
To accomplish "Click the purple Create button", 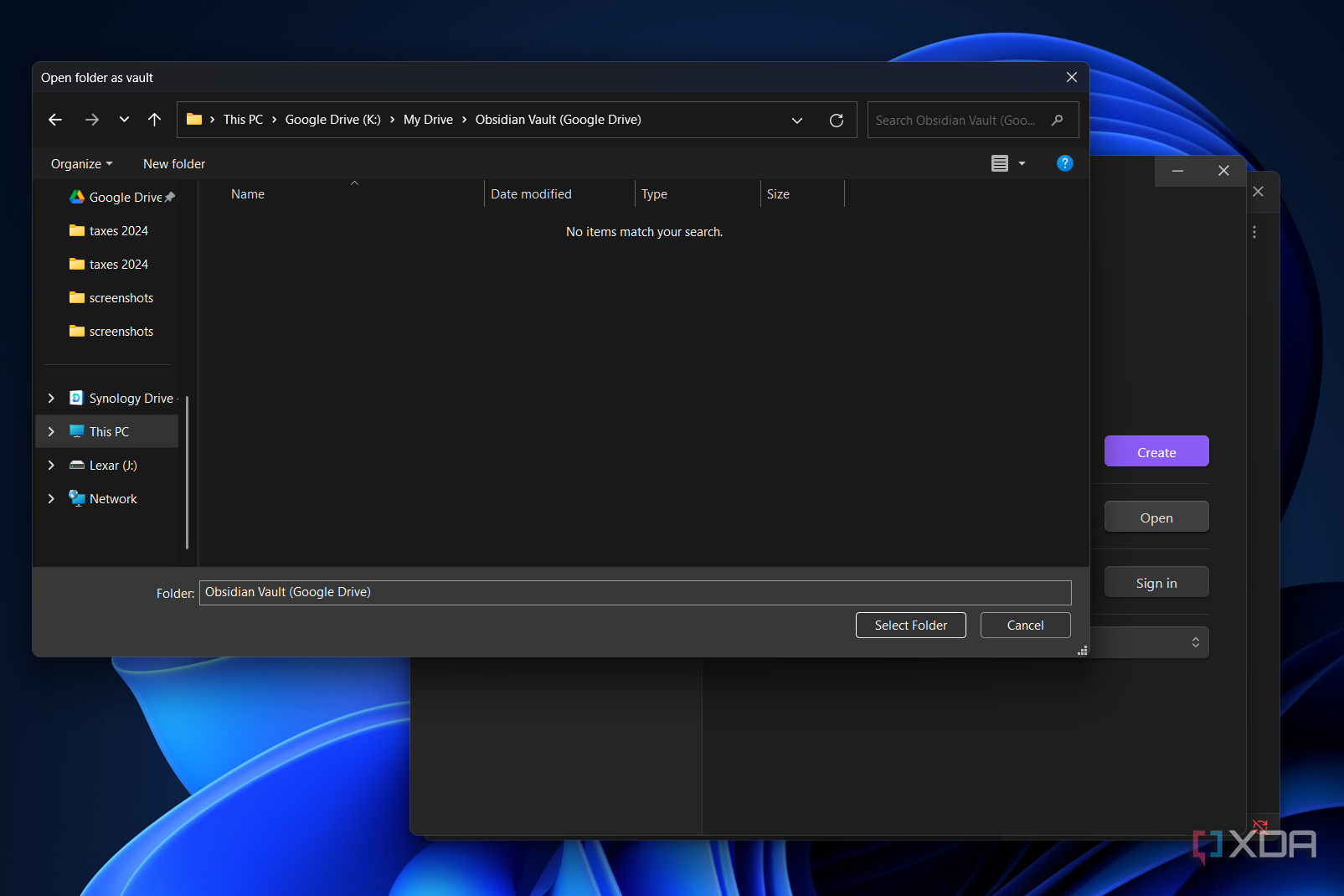I will point(1156,452).
